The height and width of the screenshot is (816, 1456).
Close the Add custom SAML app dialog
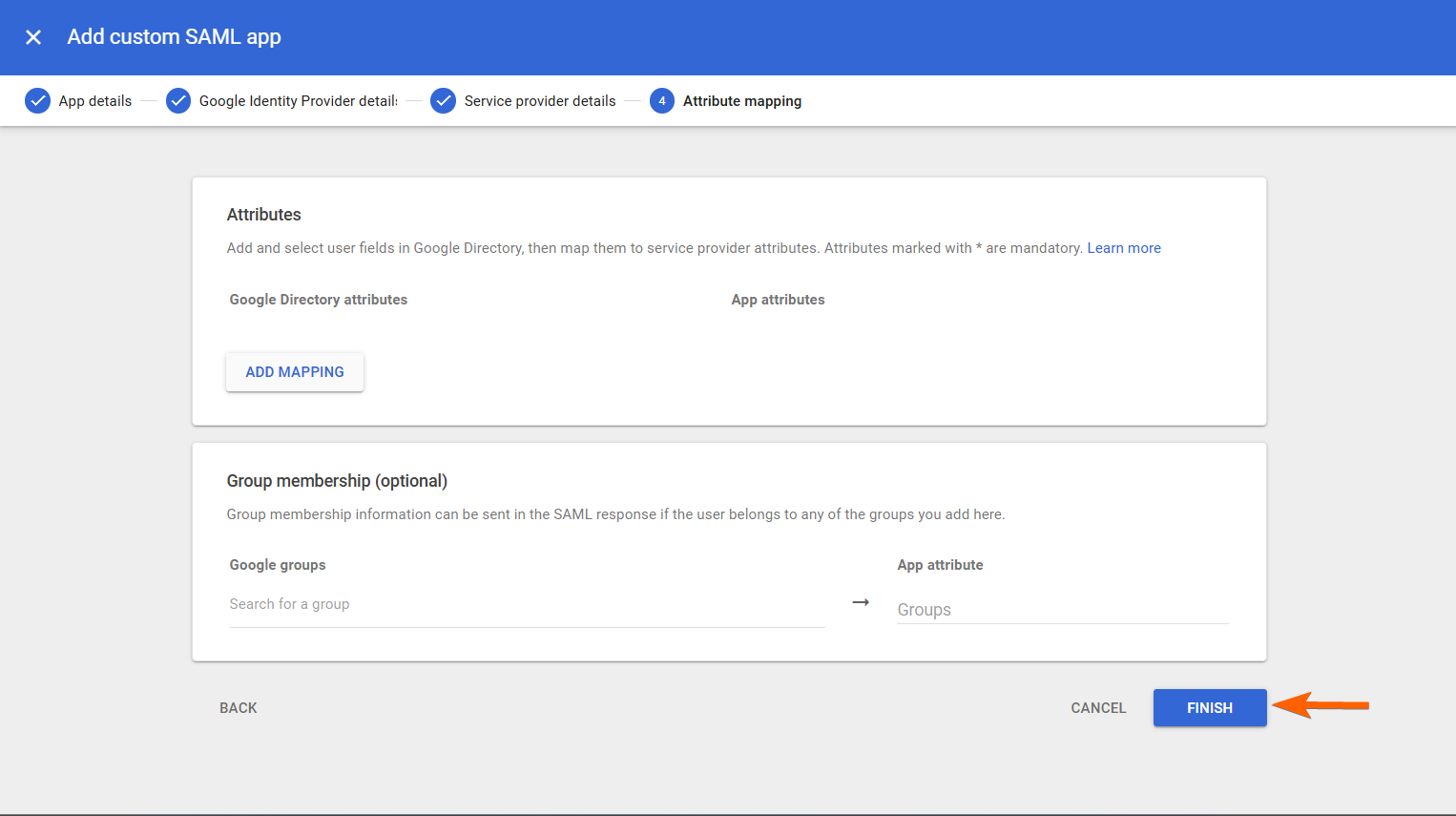33,37
